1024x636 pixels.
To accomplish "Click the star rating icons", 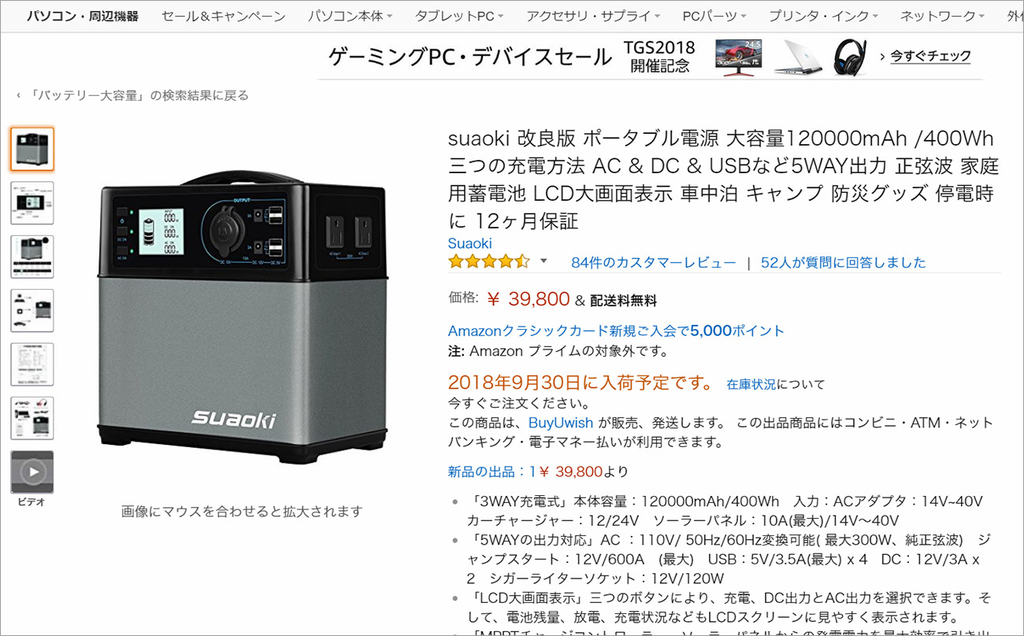I will tap(488, 262).
